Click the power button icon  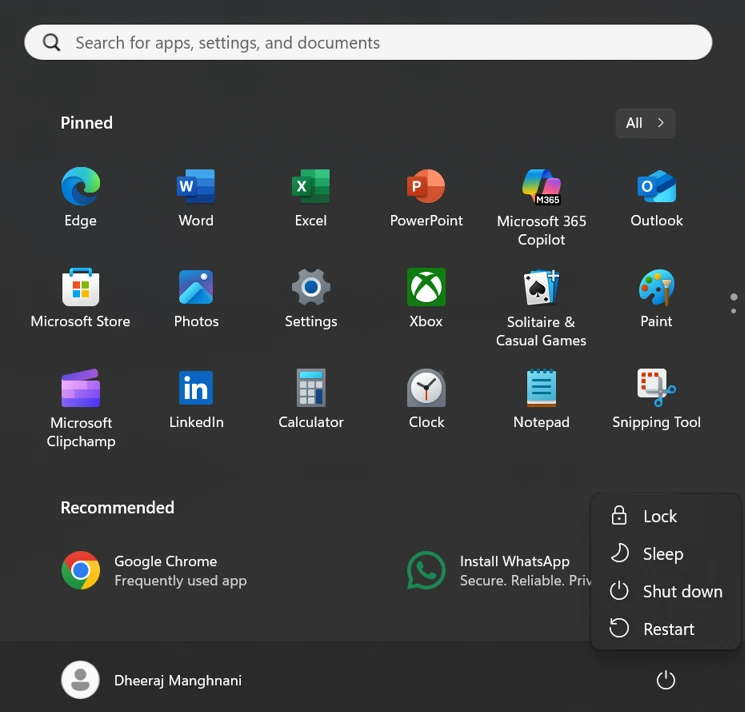pos(665,680)
